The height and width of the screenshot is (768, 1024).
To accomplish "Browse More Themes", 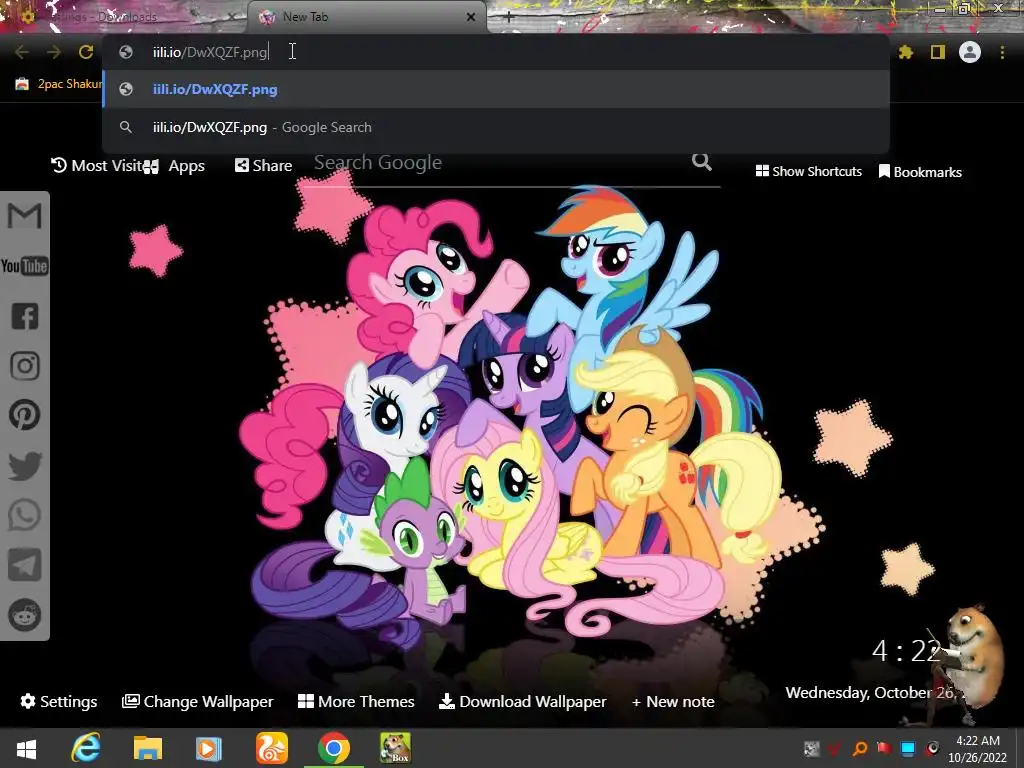I will tap(356, 701).
